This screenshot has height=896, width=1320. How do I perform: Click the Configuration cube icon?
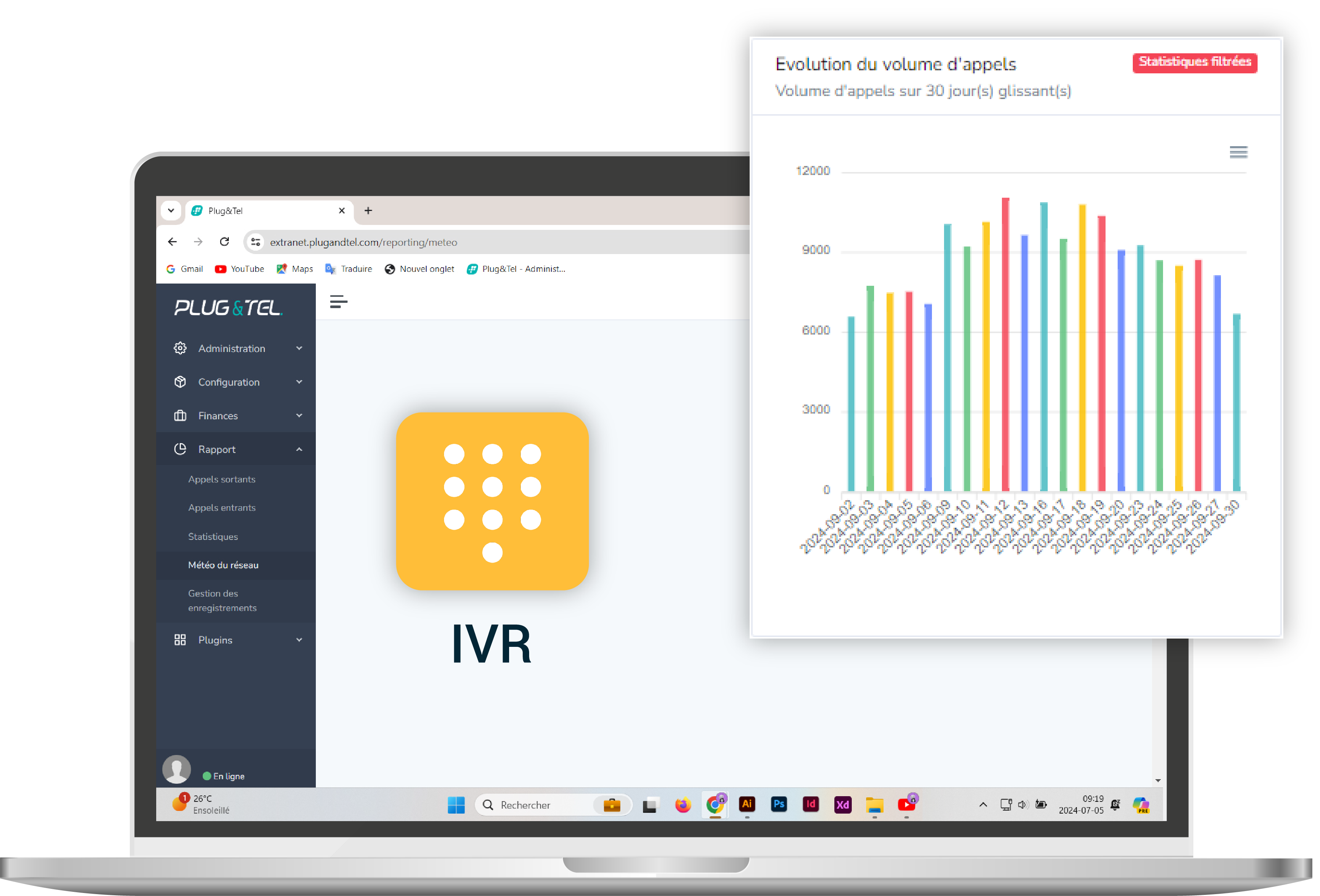pyautogui.click(x=180, y=381)
